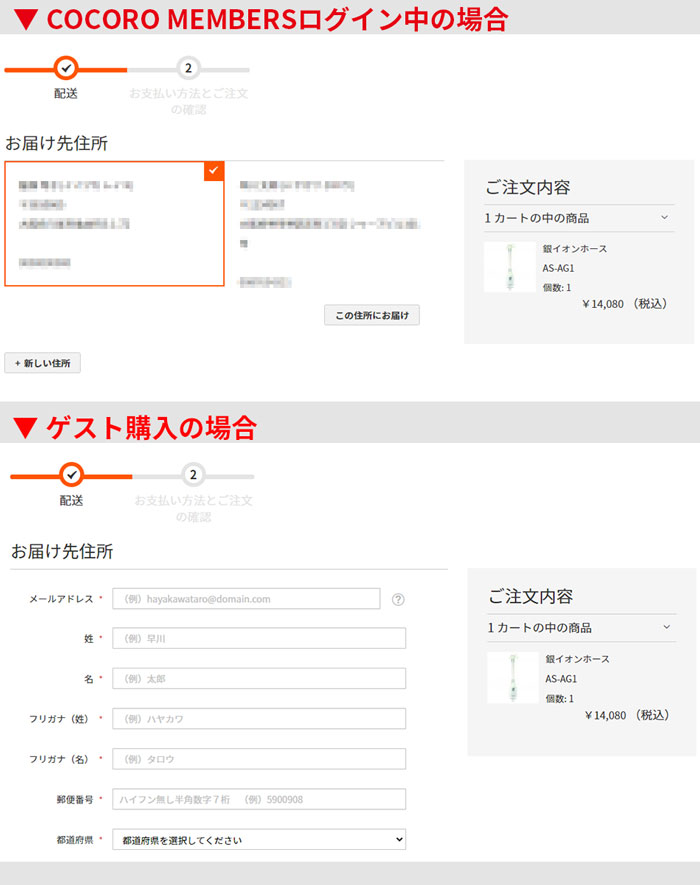Click into the 姓 surname field

coord(259,639)
